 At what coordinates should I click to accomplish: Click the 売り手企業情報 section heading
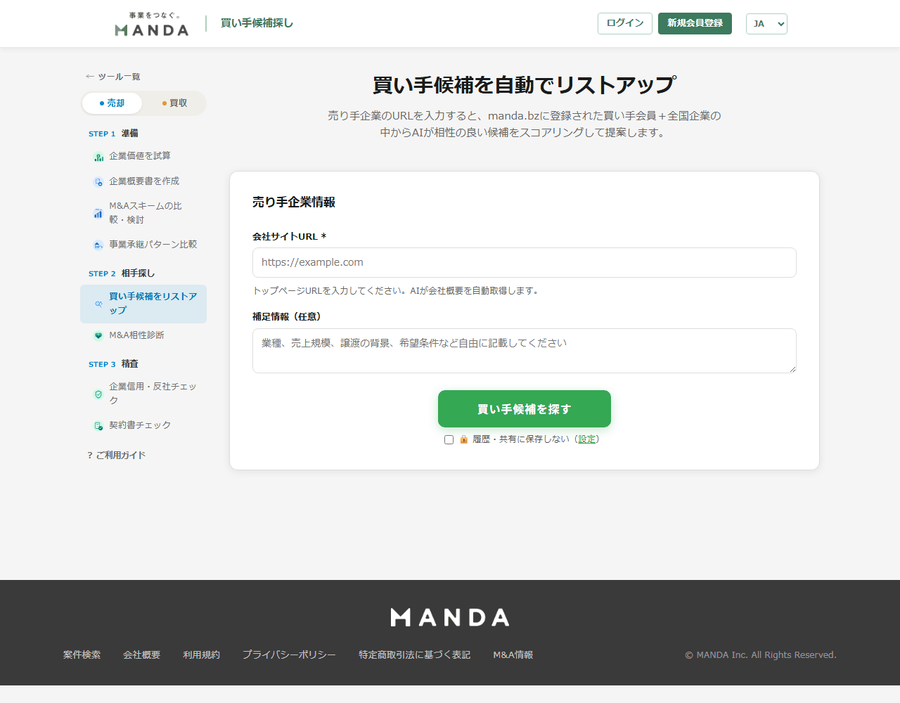[x=294, y=202]
